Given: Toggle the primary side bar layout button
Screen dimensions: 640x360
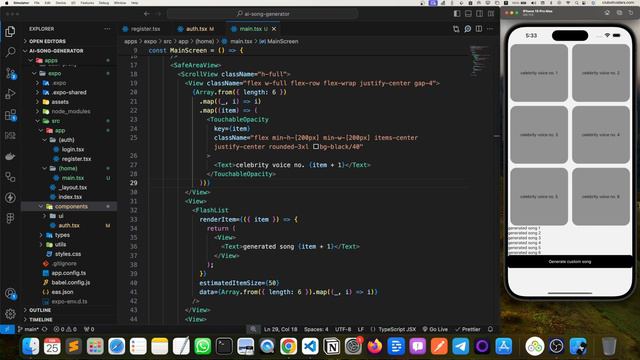Looking at the screenshot, I should coord(457,14).
